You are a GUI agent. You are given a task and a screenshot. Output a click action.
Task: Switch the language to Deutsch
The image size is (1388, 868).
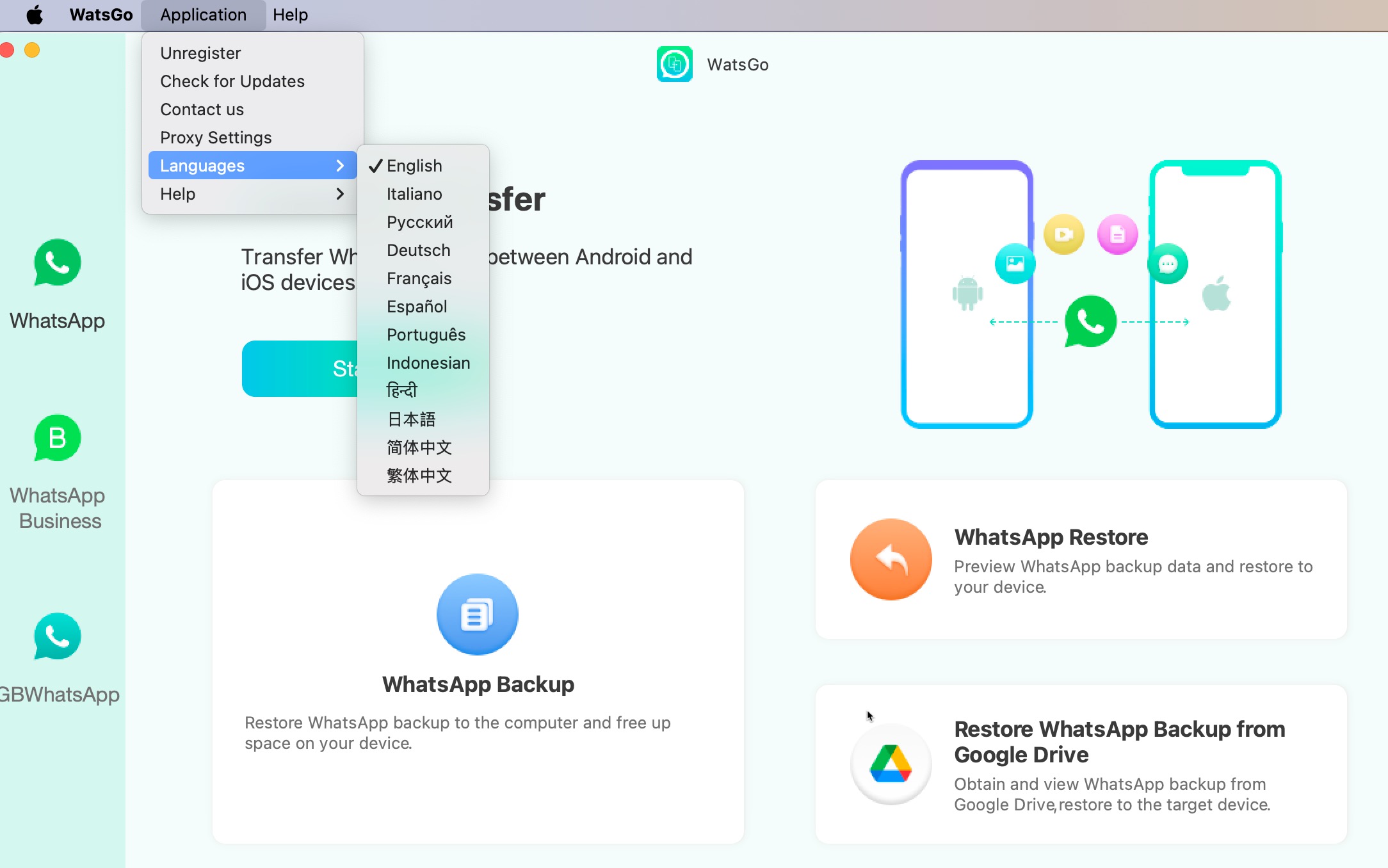click(418, 250)
